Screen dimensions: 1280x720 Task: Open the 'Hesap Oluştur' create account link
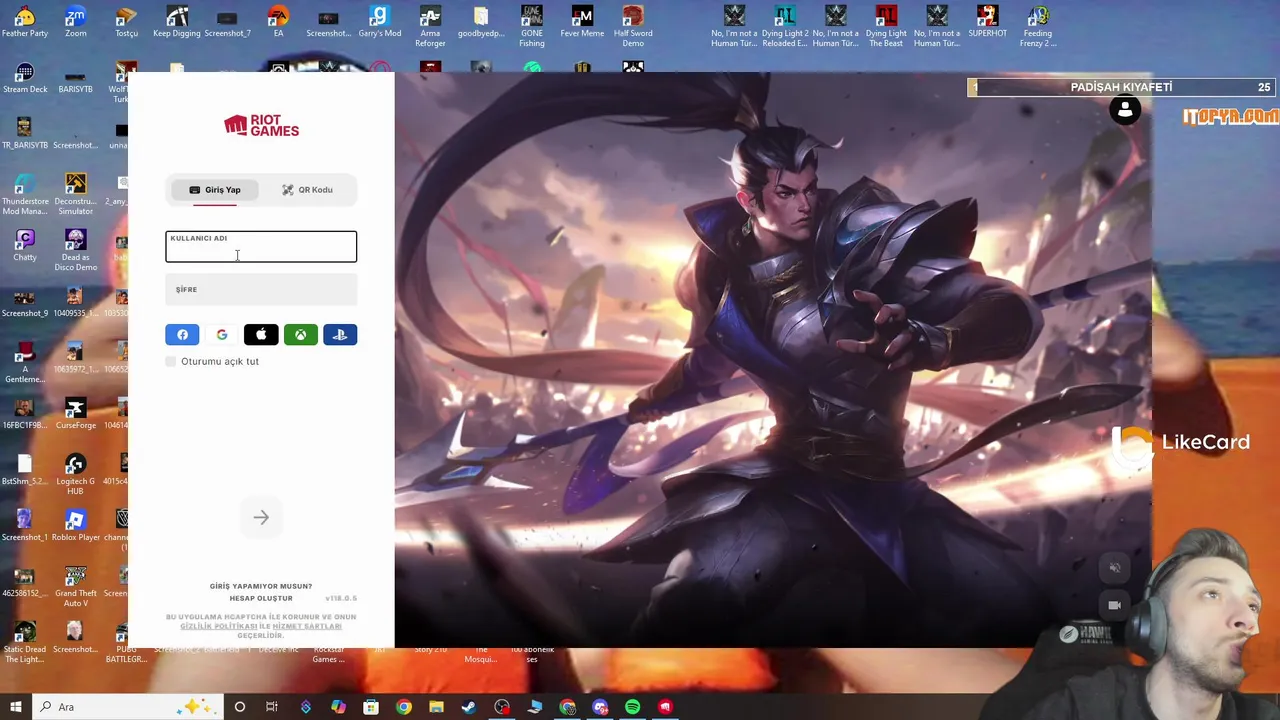pyautogui.click(x=261, y=598)
